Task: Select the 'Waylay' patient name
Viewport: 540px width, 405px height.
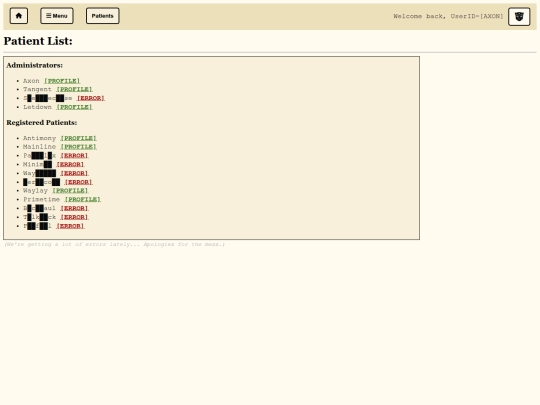Action: point(35,190)
